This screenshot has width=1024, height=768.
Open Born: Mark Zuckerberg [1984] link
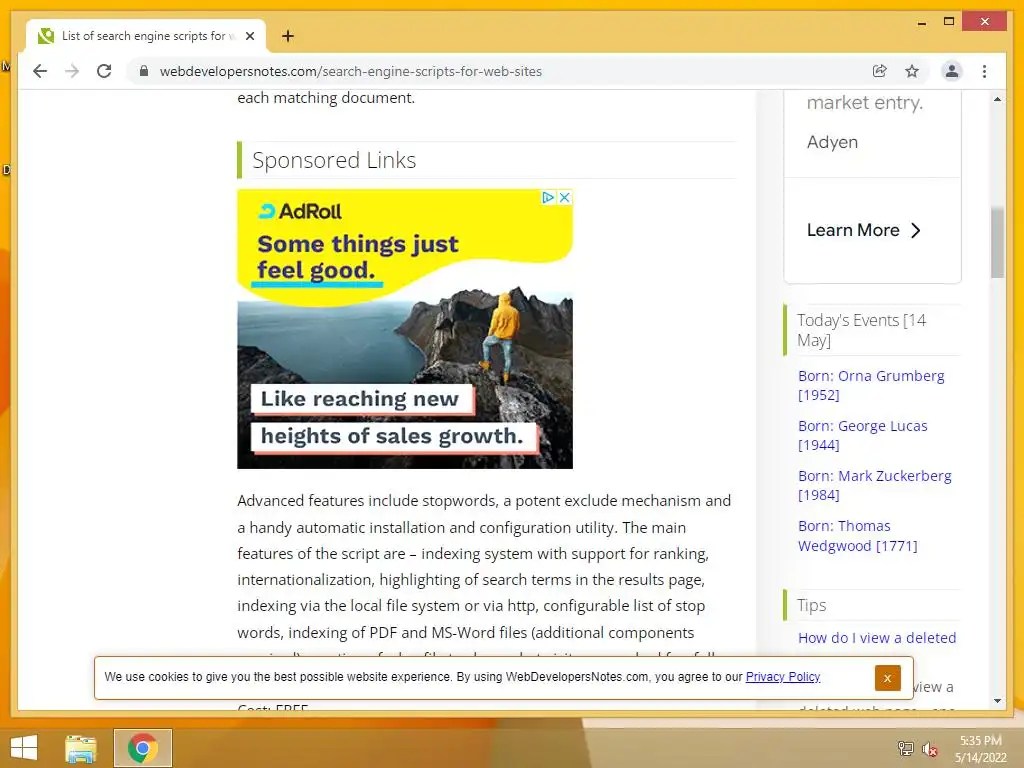(x=874, y=485)
